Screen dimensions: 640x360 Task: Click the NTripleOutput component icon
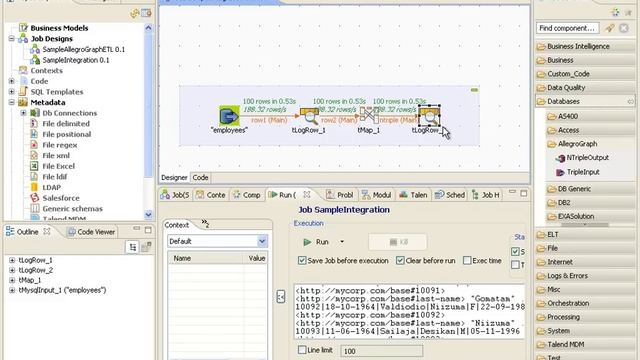(560, 158)
